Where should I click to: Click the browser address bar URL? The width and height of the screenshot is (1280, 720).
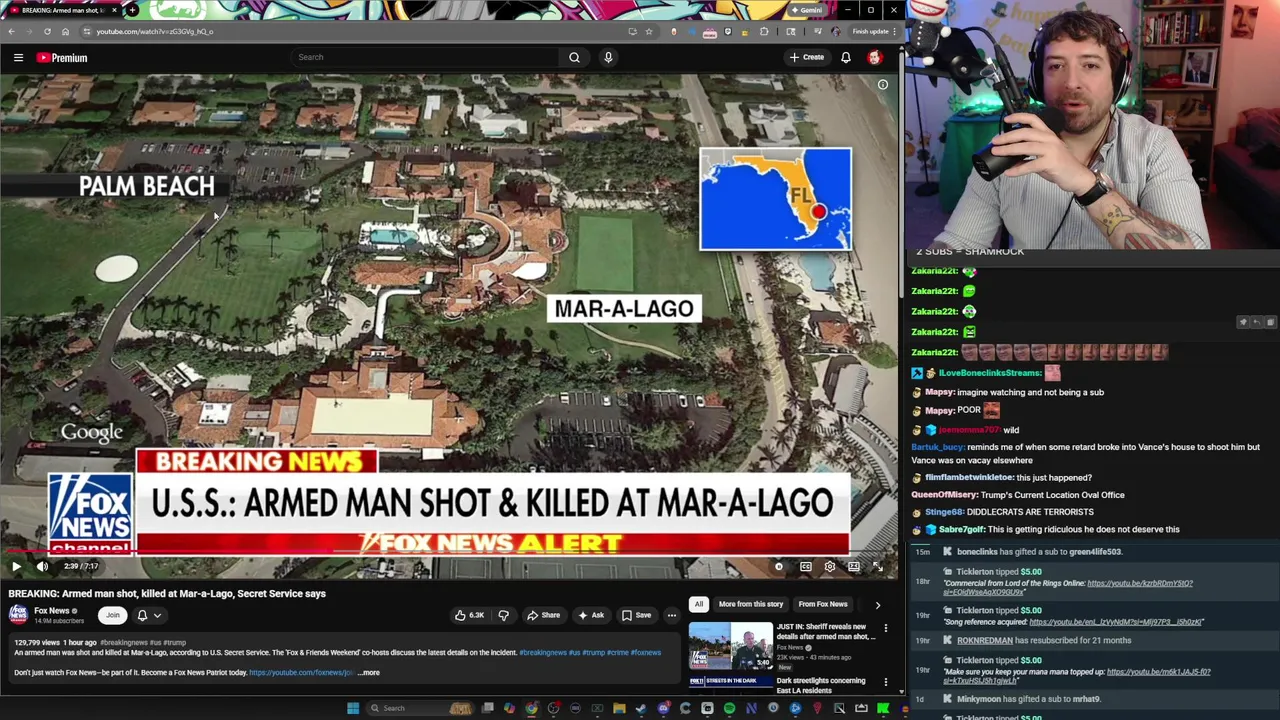155,31
